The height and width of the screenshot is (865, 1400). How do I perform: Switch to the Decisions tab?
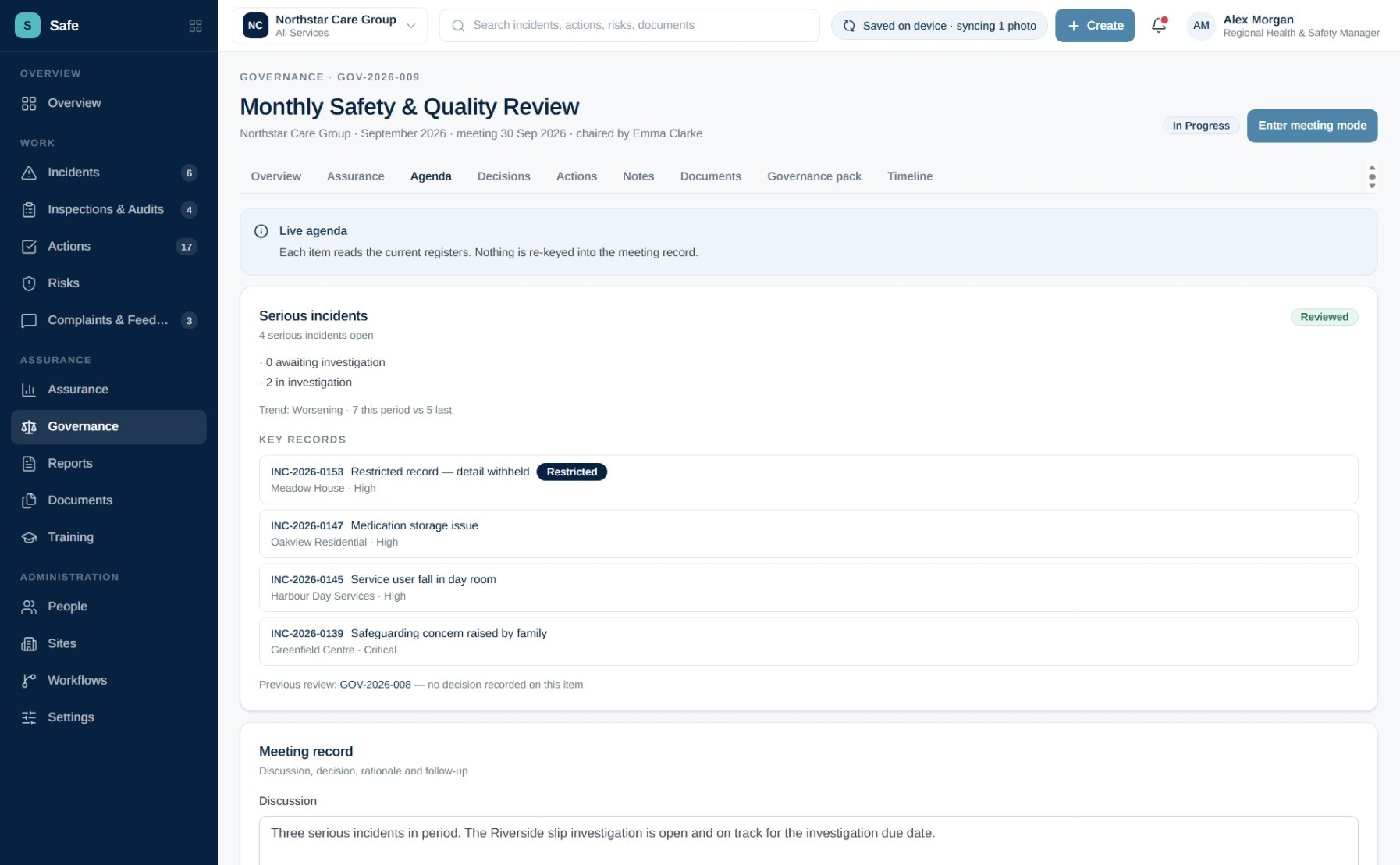(x=504, y=176)
